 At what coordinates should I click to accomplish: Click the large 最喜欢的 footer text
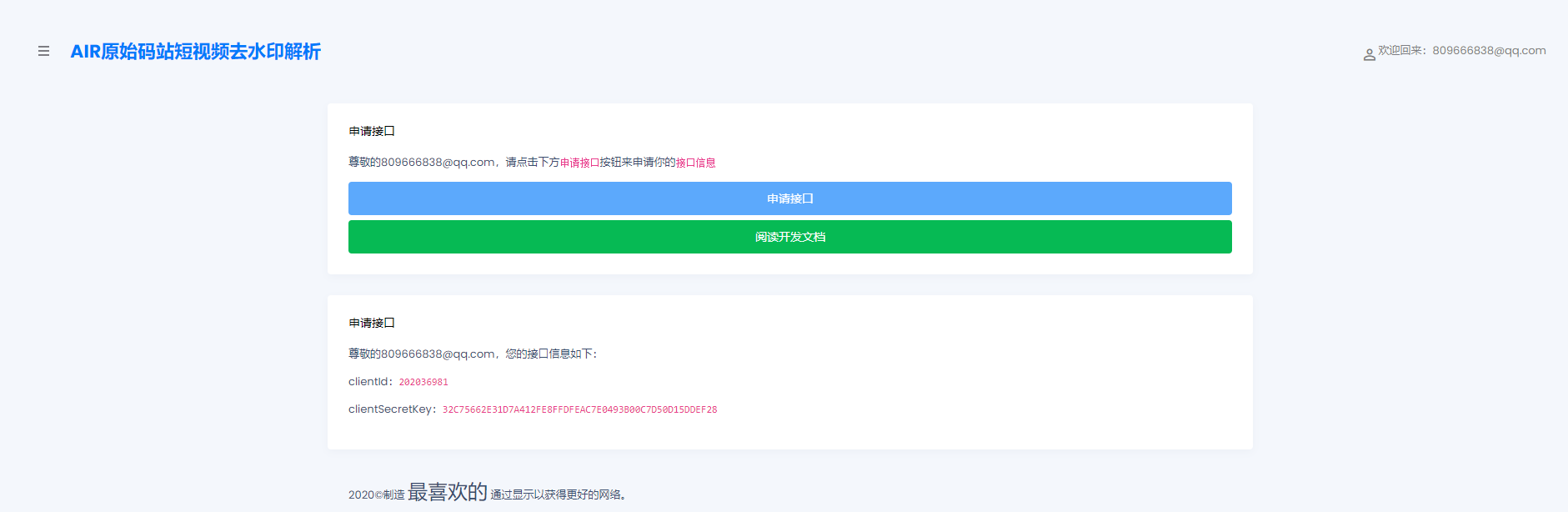point(447,492)
